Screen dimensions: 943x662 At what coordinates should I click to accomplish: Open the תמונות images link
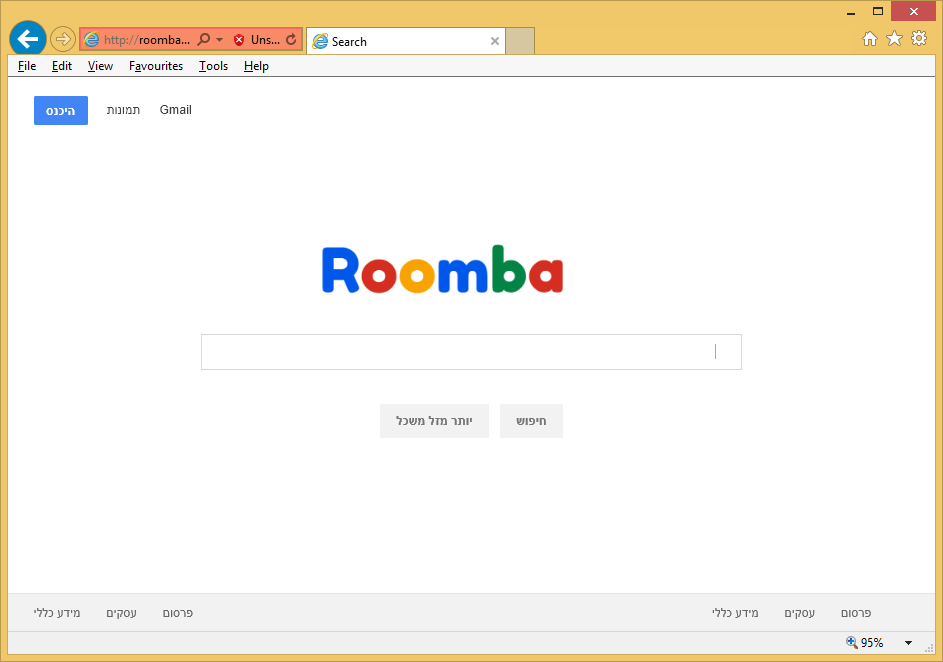pyautogui.click(x=123, y=110)
